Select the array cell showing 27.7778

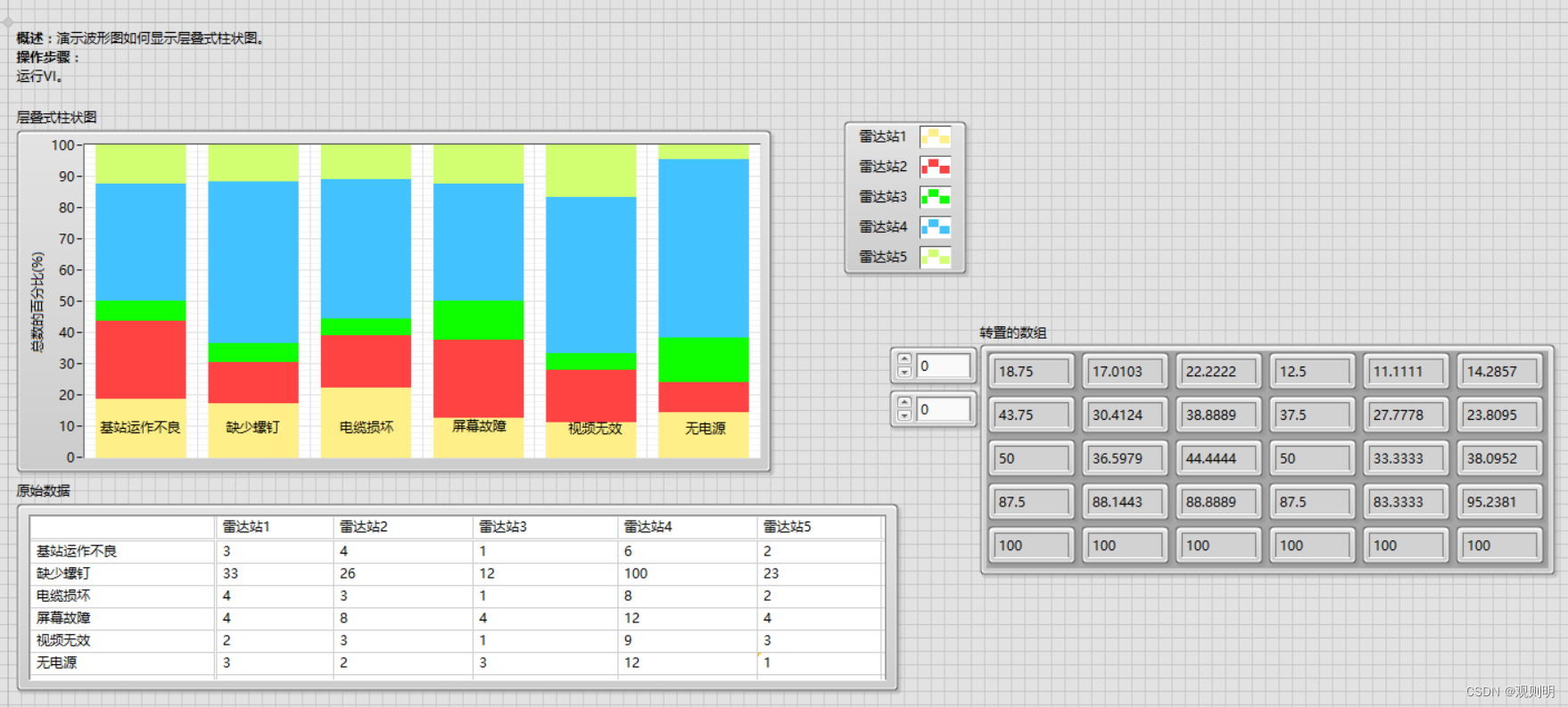(x=1407, y=415)
